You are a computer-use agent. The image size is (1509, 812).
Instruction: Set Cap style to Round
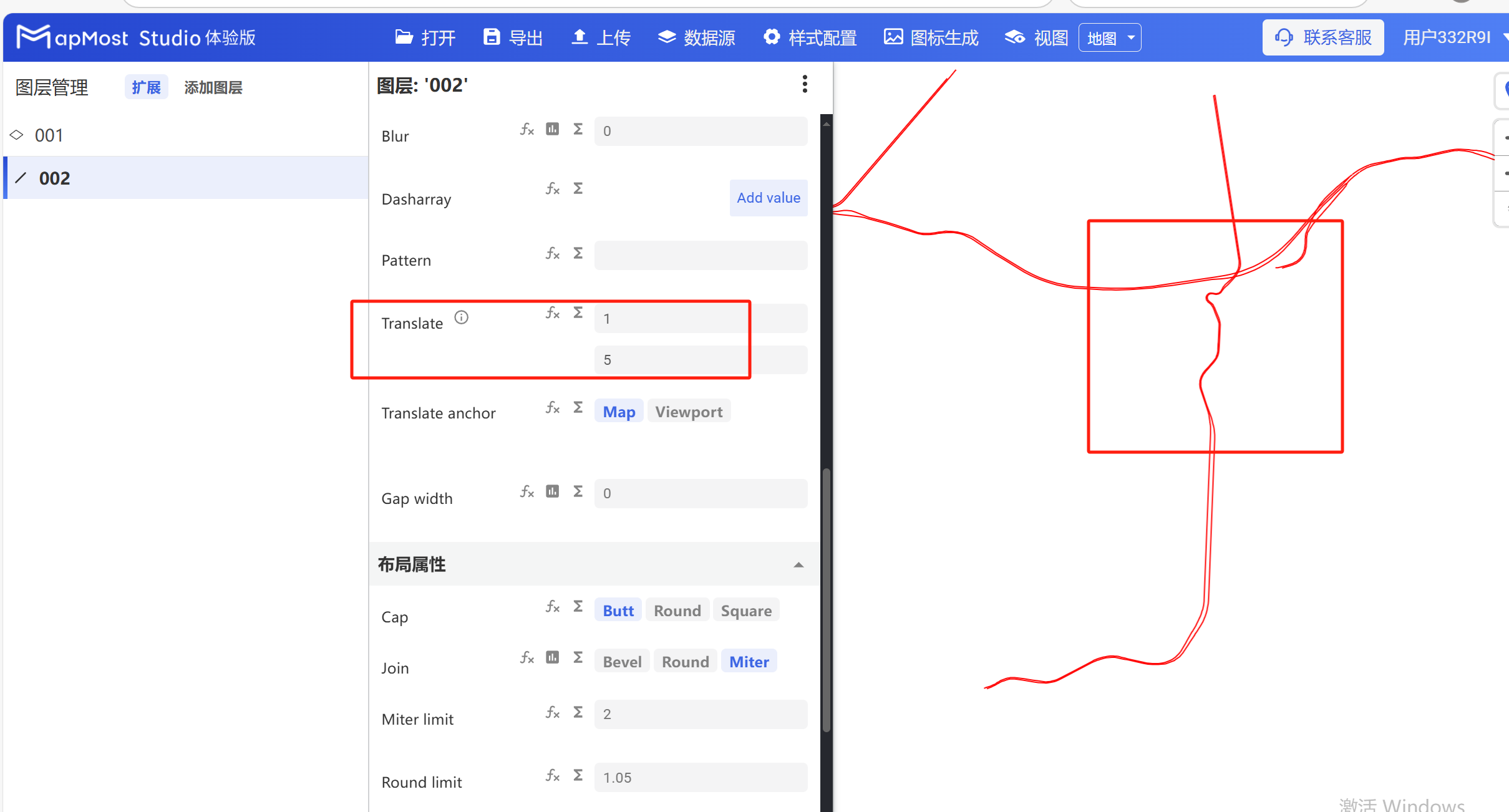pyautogui.click(x=677, y=610)
